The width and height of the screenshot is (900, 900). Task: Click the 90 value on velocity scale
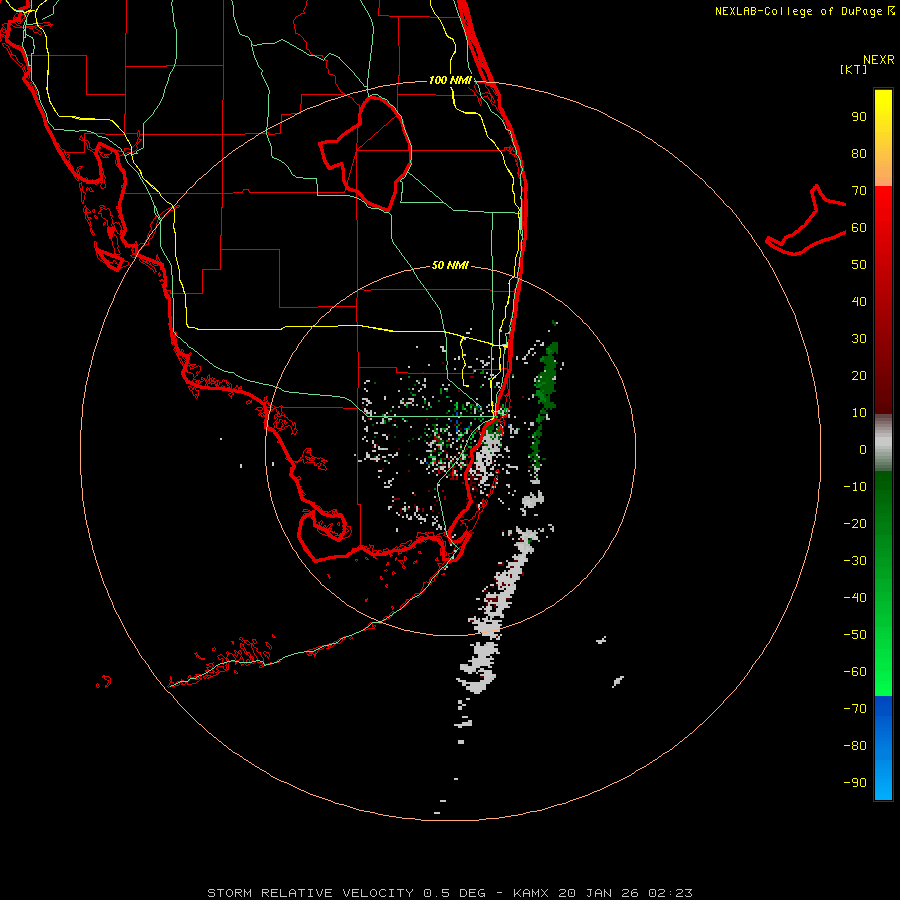(x=859, y=117)
